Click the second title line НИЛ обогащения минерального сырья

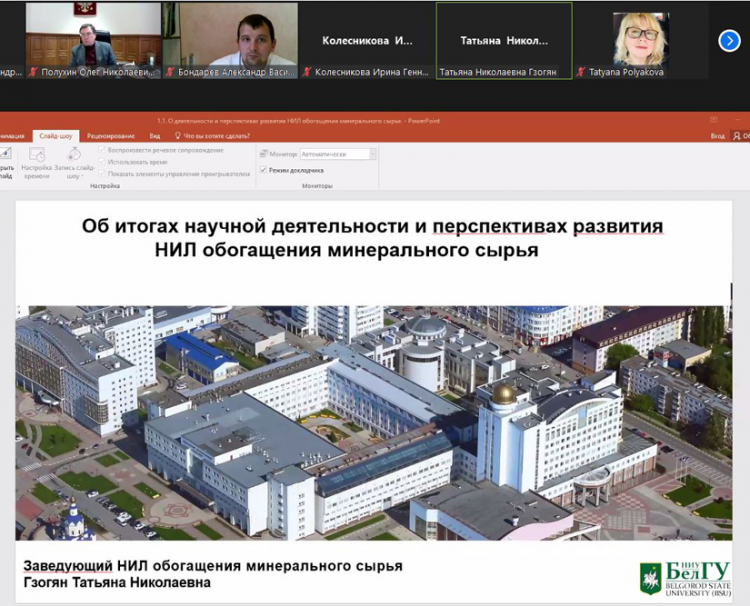346,250
